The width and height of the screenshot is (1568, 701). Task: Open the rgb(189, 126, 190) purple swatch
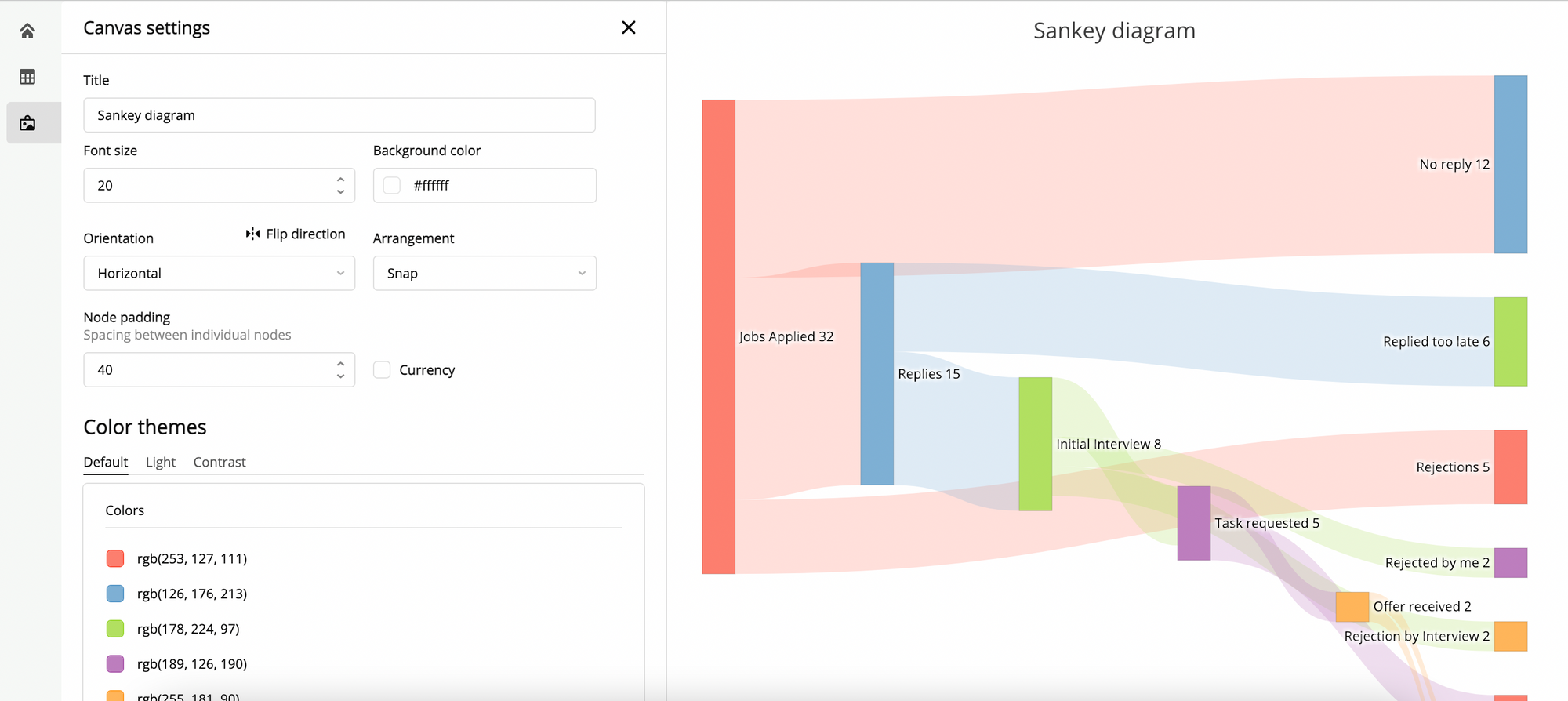click(x=115, y=664)
